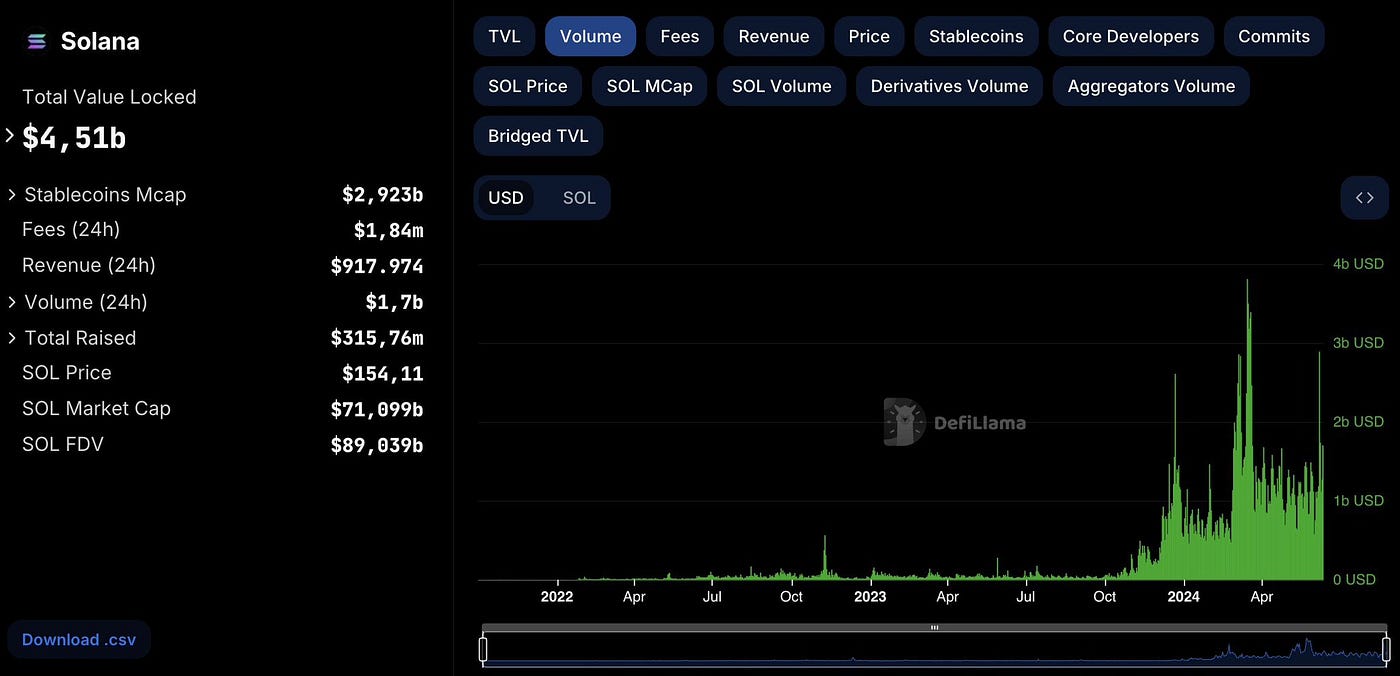The height and width of the screenshot is (676, 1400).
Task: Display the SOL MCap chart
Action: coord(649,86)
